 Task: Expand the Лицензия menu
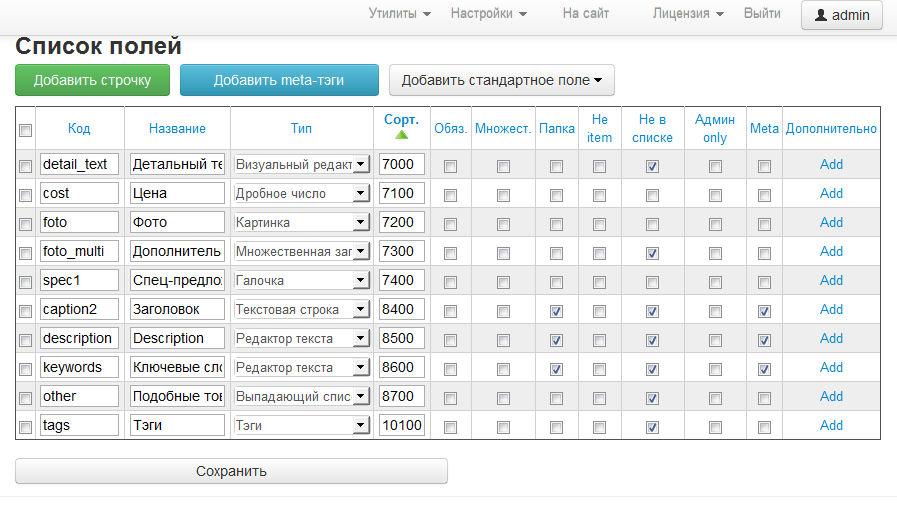[x=688, y=14]
